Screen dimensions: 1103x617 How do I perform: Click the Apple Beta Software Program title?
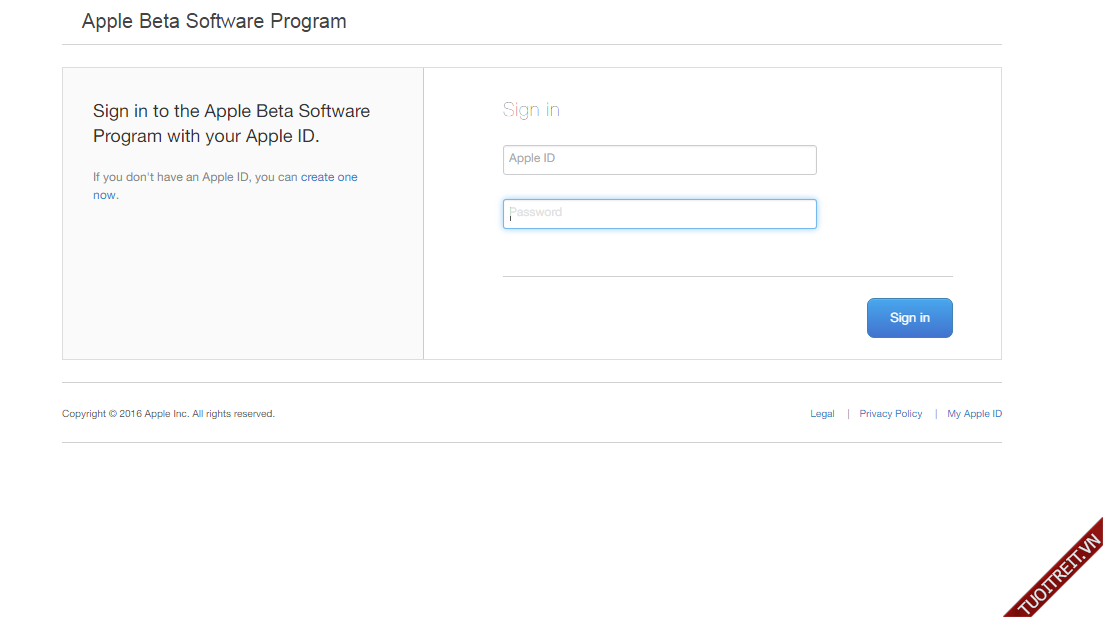tap(214, 21)
